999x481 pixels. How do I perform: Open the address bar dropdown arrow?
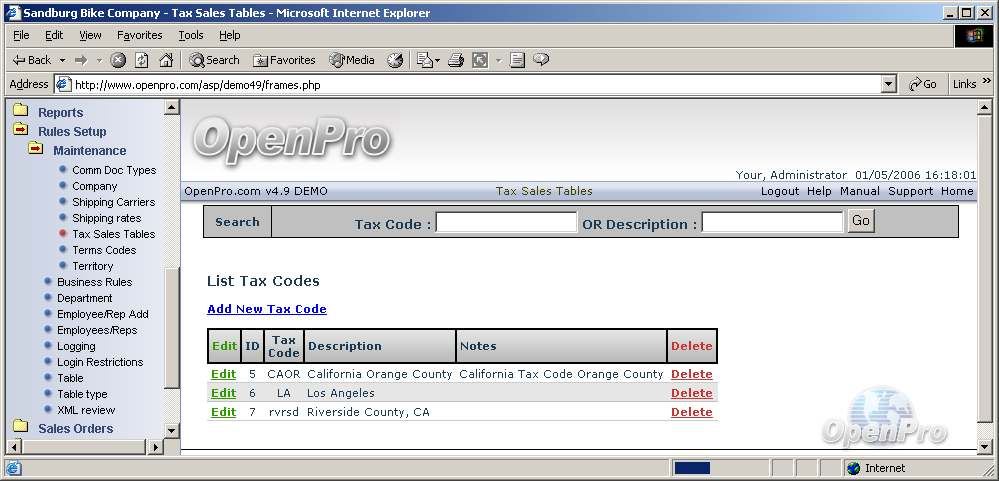point(888,85)
